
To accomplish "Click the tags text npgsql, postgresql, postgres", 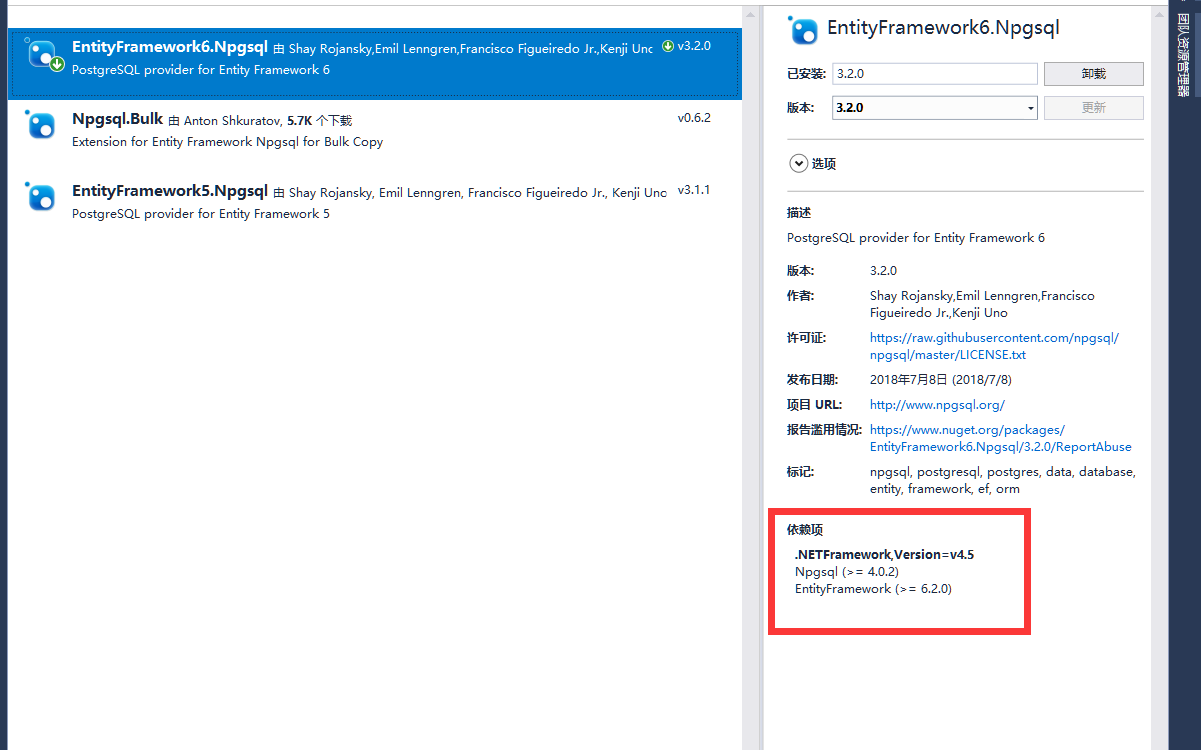I will tap(1002, 480).
